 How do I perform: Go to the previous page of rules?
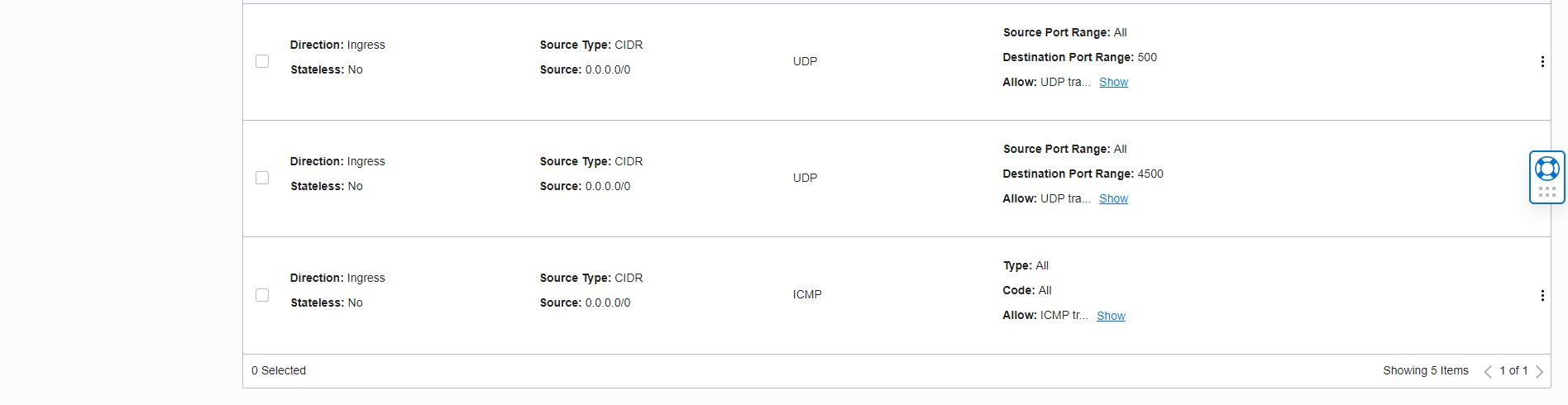pyautogui.click(x=1488, y=372)
